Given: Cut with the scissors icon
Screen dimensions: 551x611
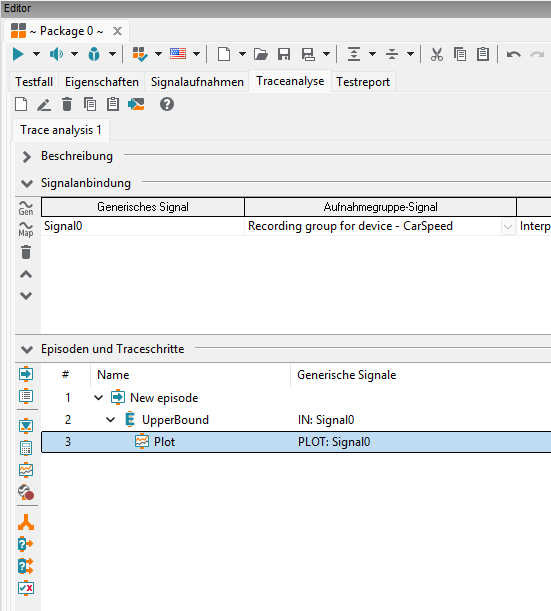Looking at the screenshot, I should pos(437,54).
